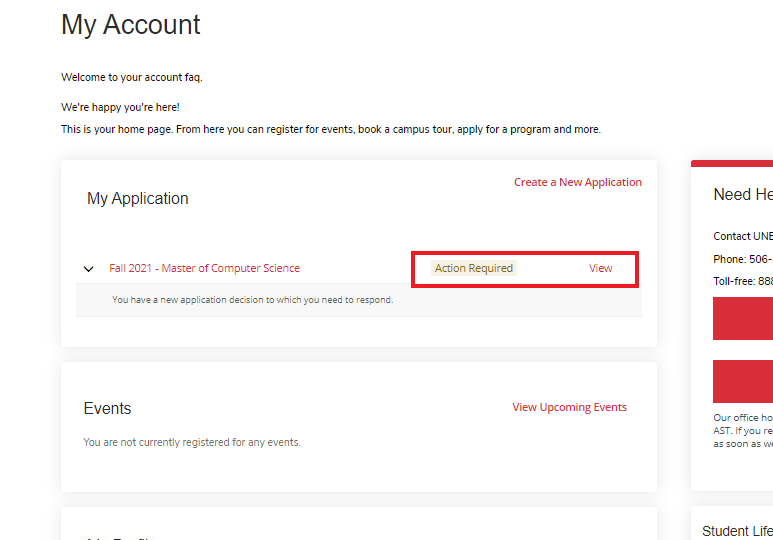Click the not registered for events message
Image resolution: width=773 pixels, height=540 pixels.
click(192, 442)
